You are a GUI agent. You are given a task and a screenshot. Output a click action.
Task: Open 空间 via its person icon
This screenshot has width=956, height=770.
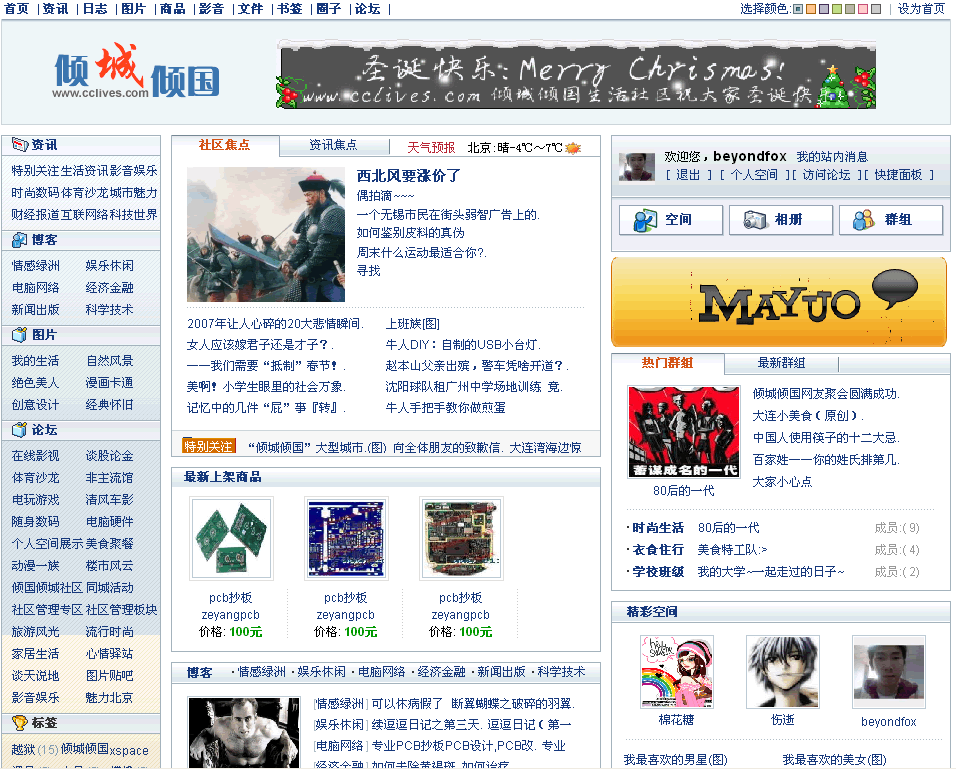coord(645,220)
